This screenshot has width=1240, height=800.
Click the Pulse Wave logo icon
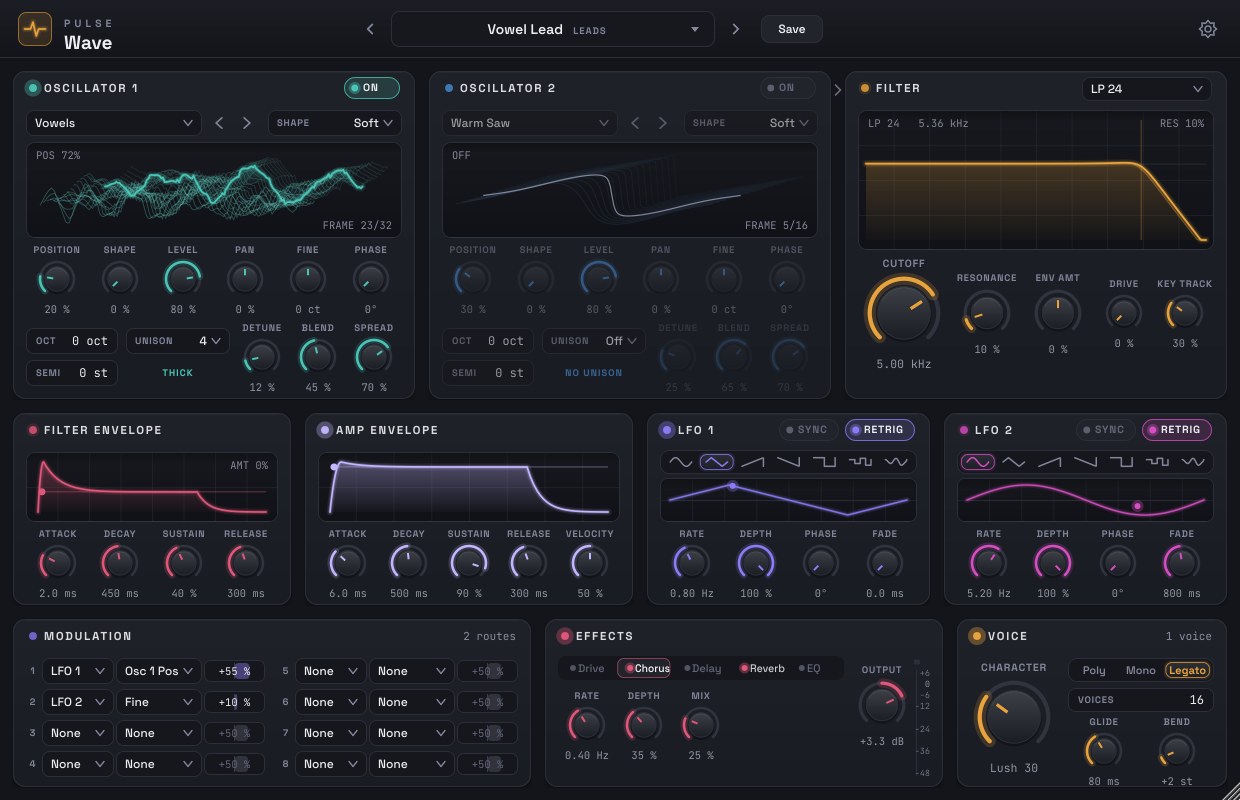click(x=35, y=29)
